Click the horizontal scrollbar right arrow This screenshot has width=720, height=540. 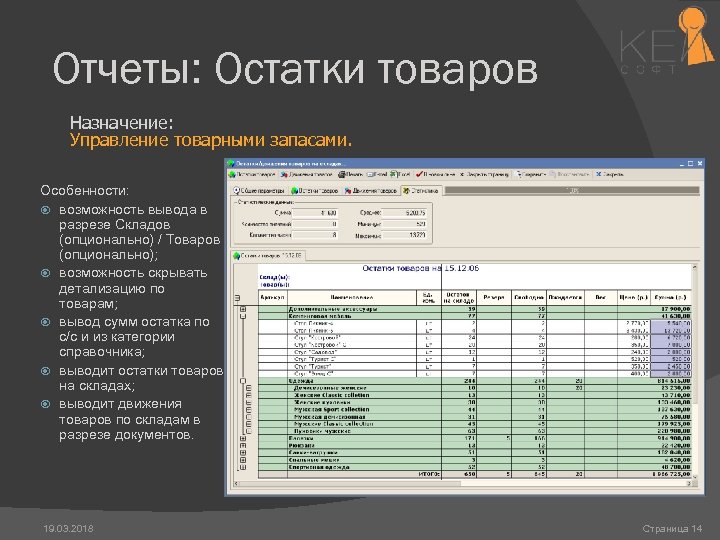pyautogui.click(x=689, y=484)
